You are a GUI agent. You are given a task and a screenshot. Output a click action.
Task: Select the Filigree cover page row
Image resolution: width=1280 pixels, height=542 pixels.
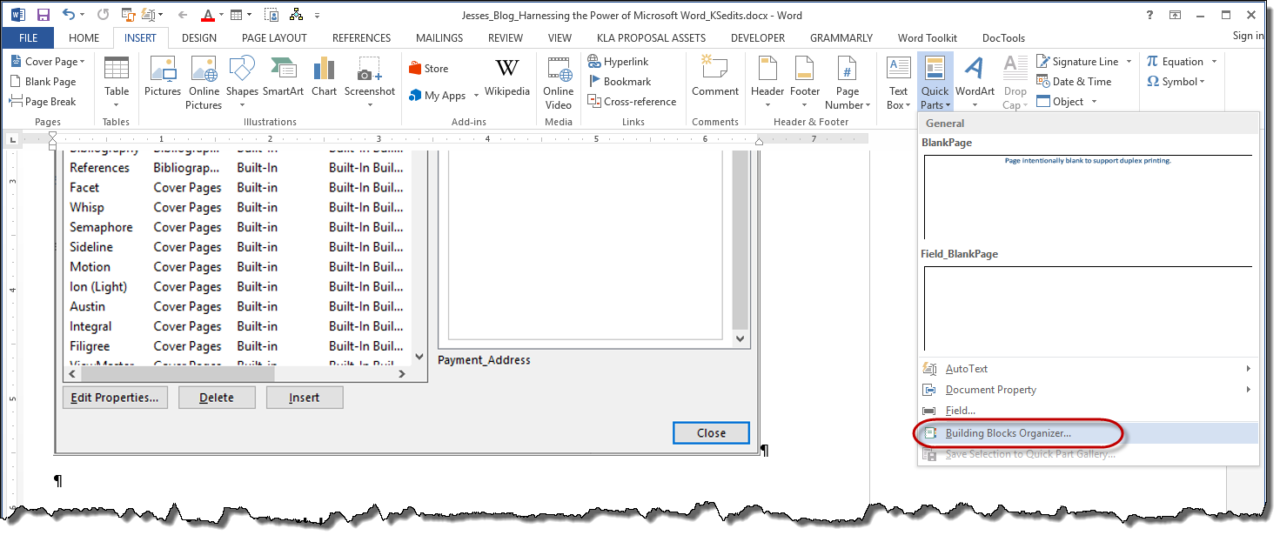pos(237,346)
